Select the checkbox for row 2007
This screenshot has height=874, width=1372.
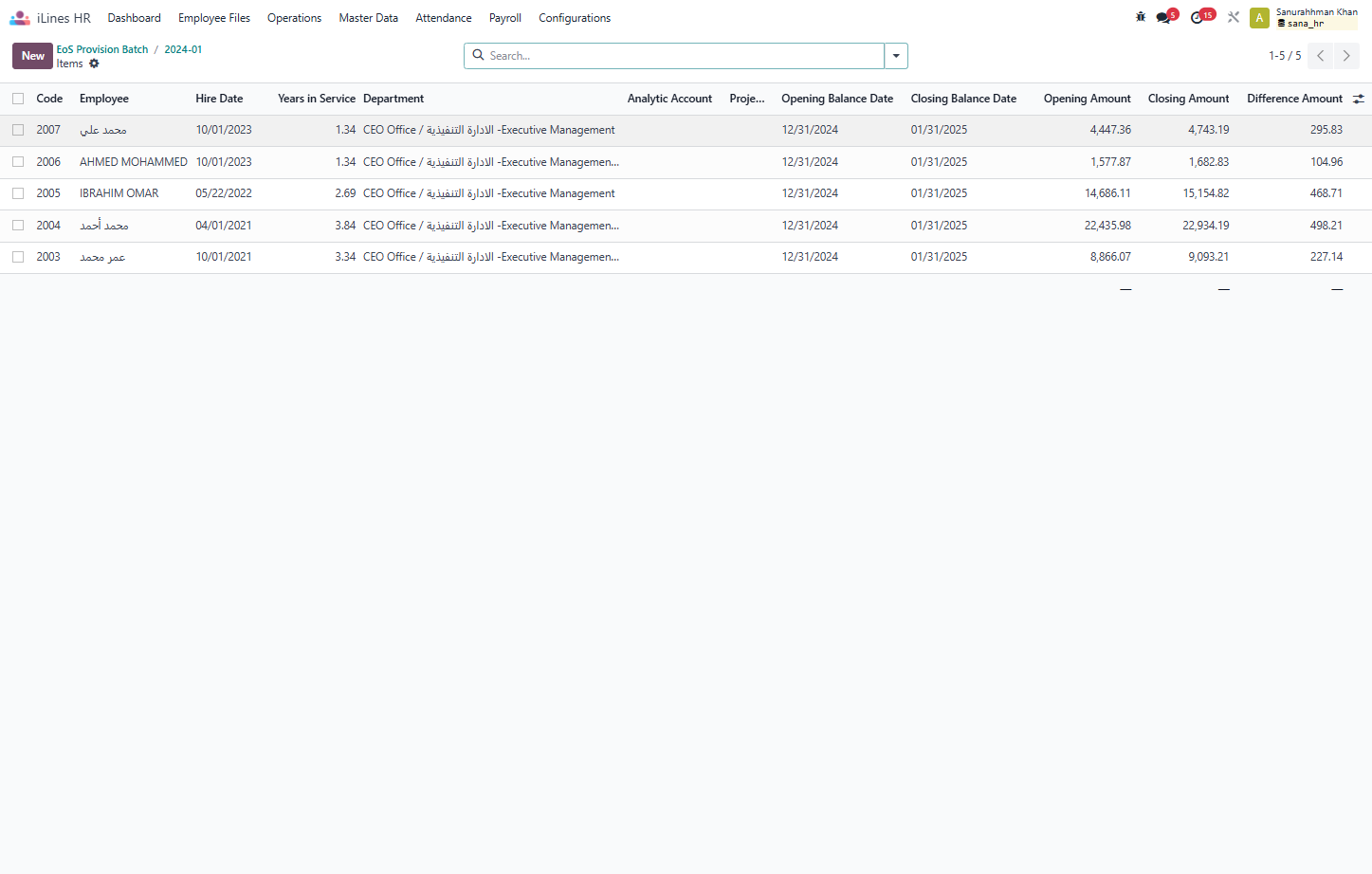(x=18, y=130)
